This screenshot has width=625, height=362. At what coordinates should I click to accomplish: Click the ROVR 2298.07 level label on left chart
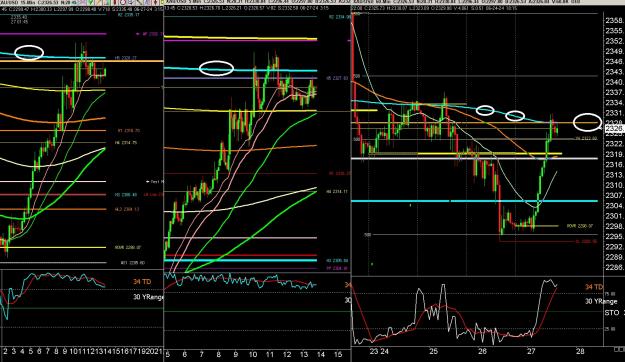(x=128, y=247)
